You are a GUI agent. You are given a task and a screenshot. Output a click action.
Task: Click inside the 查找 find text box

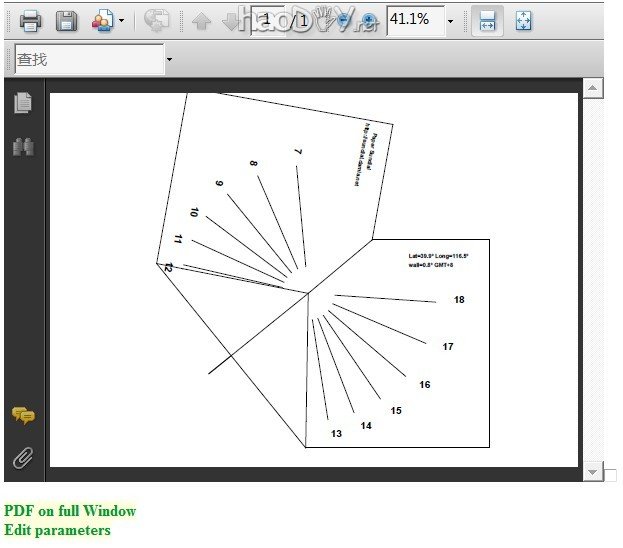tap(88, 60)
